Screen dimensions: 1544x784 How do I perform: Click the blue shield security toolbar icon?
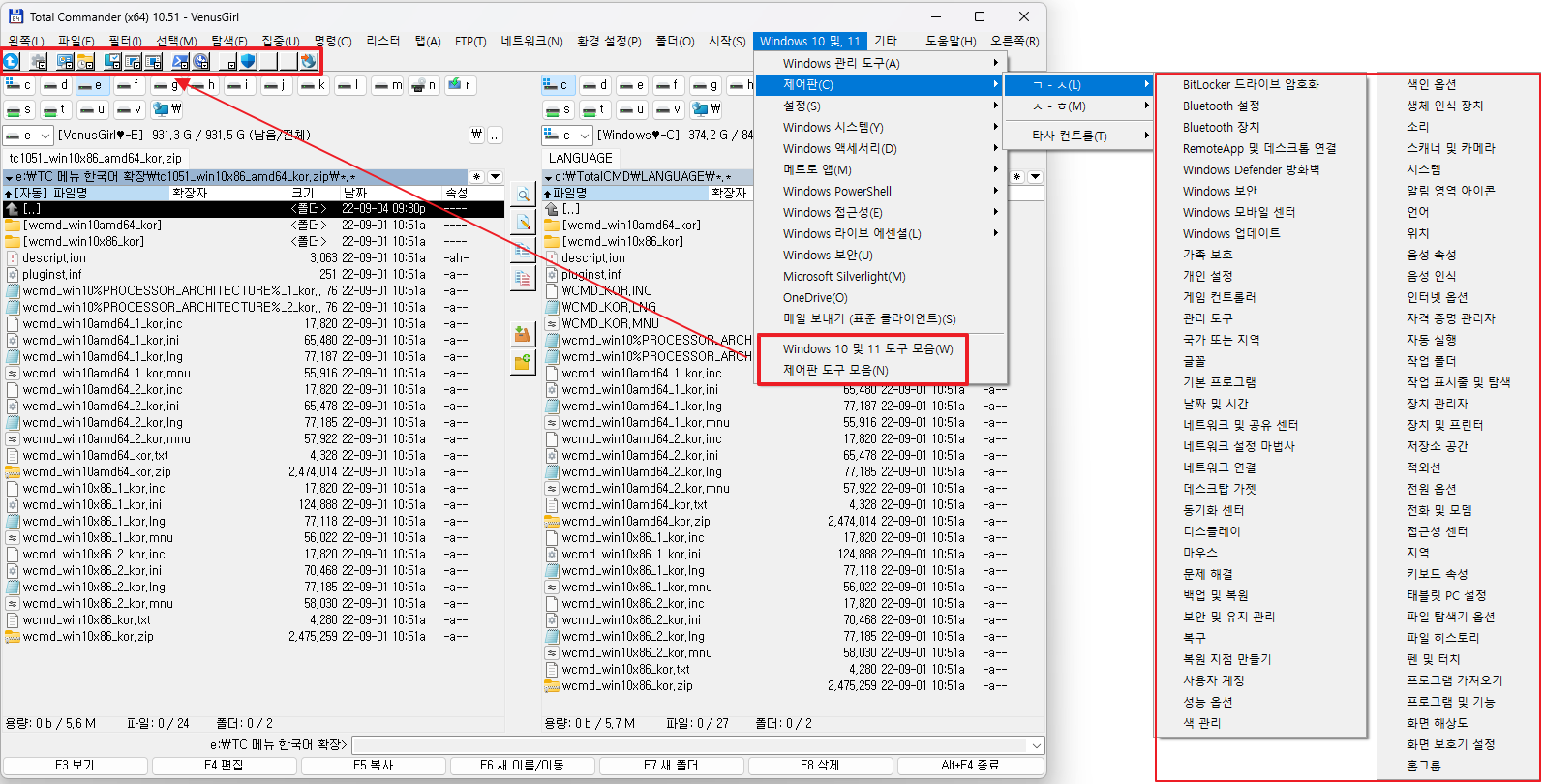point(248,61)
